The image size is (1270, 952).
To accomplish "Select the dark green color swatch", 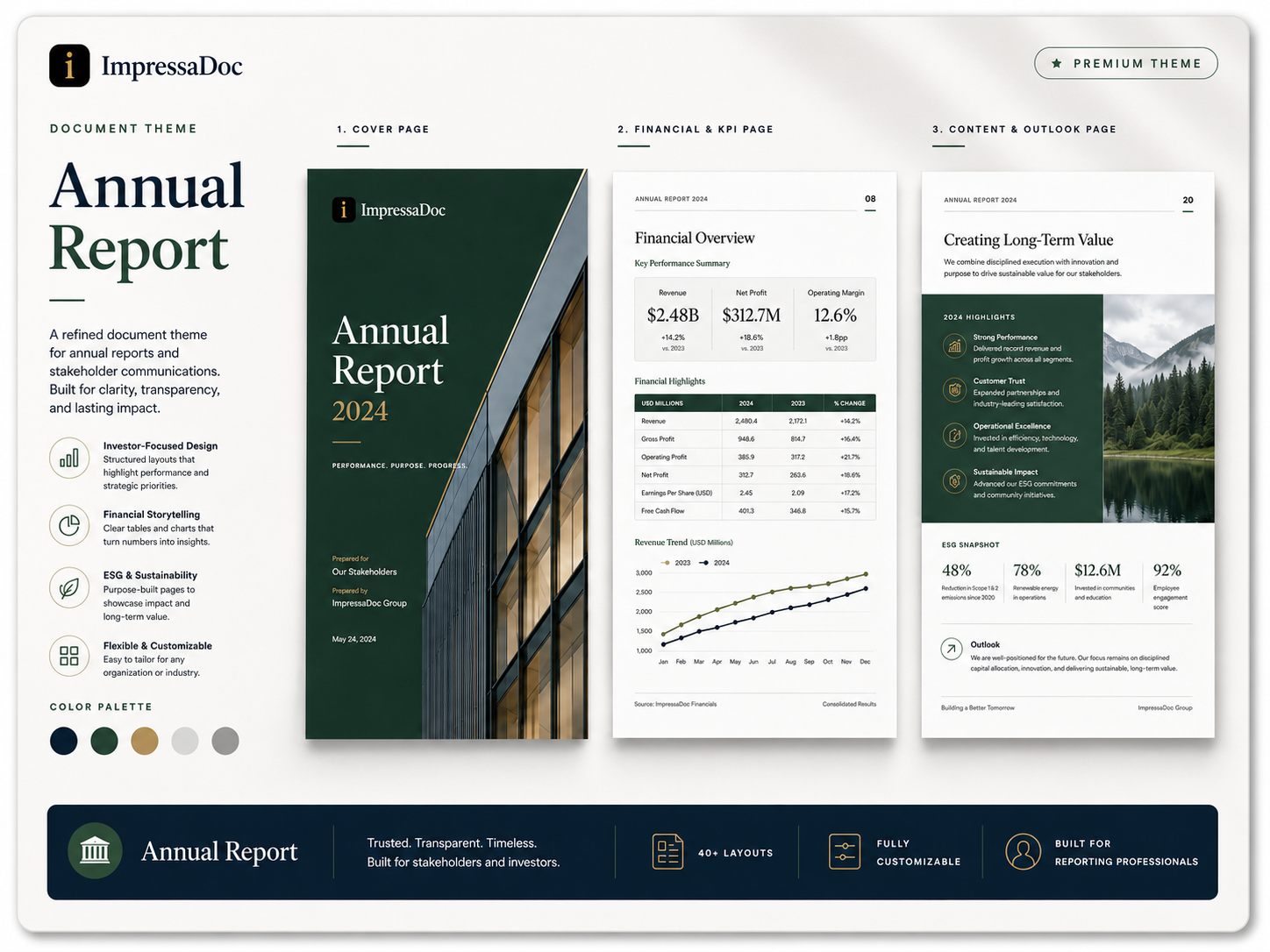I will coord(104,741).
